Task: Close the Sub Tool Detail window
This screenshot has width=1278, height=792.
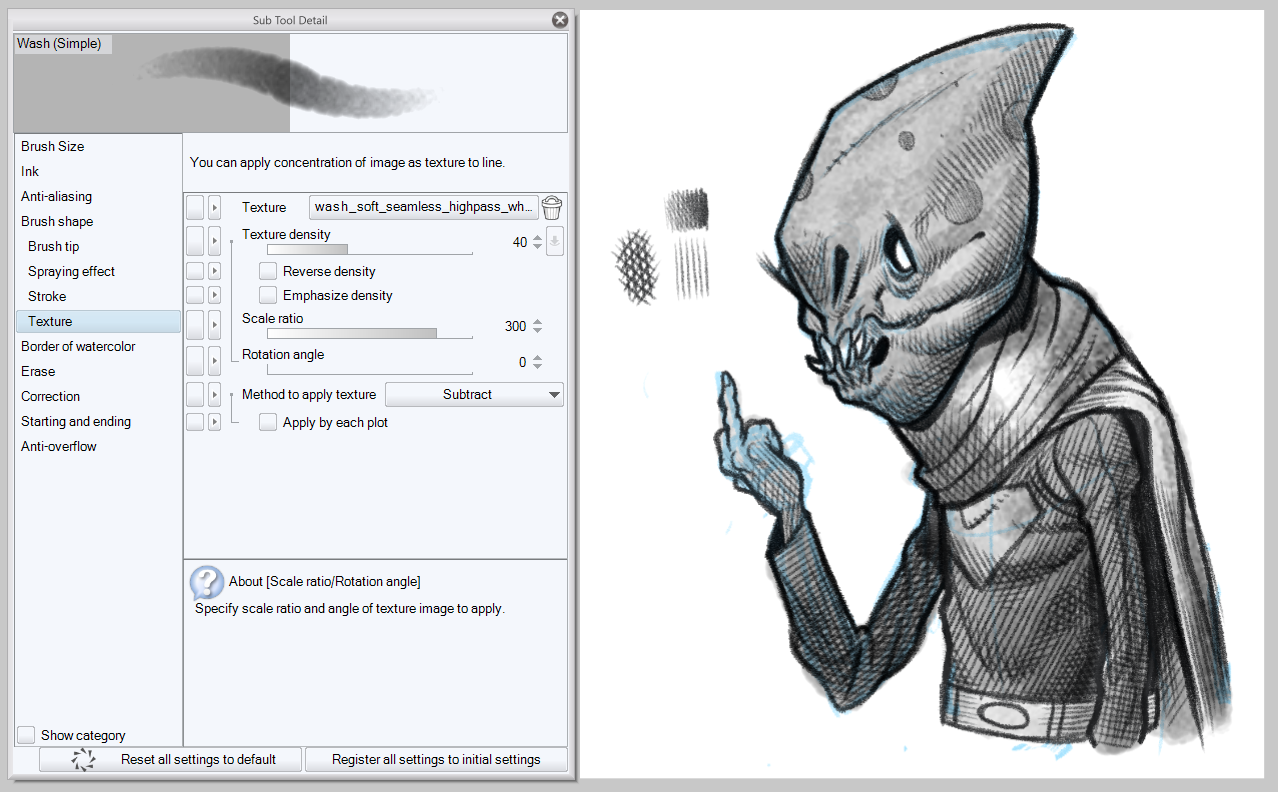Action: point(560,20)
